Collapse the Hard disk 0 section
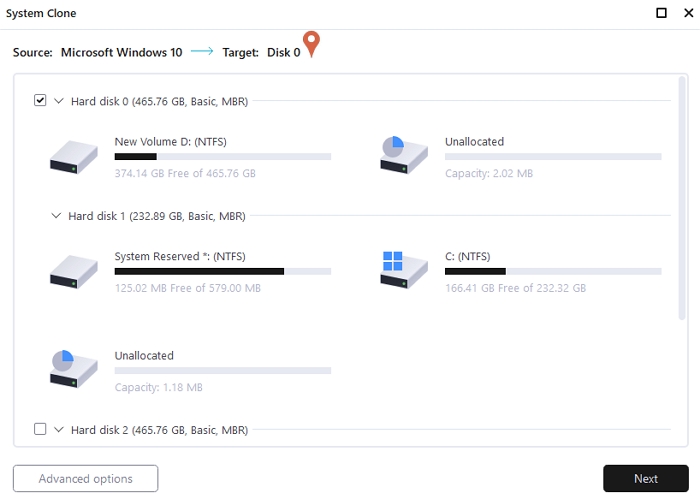700x499 pixels. click(x=58, y=101)
